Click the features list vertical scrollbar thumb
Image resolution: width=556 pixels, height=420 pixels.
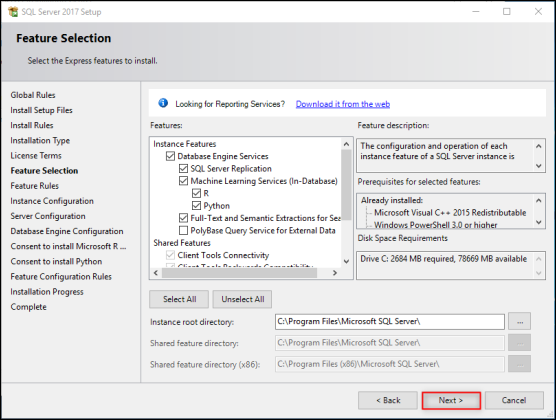[x=346, y=184]
